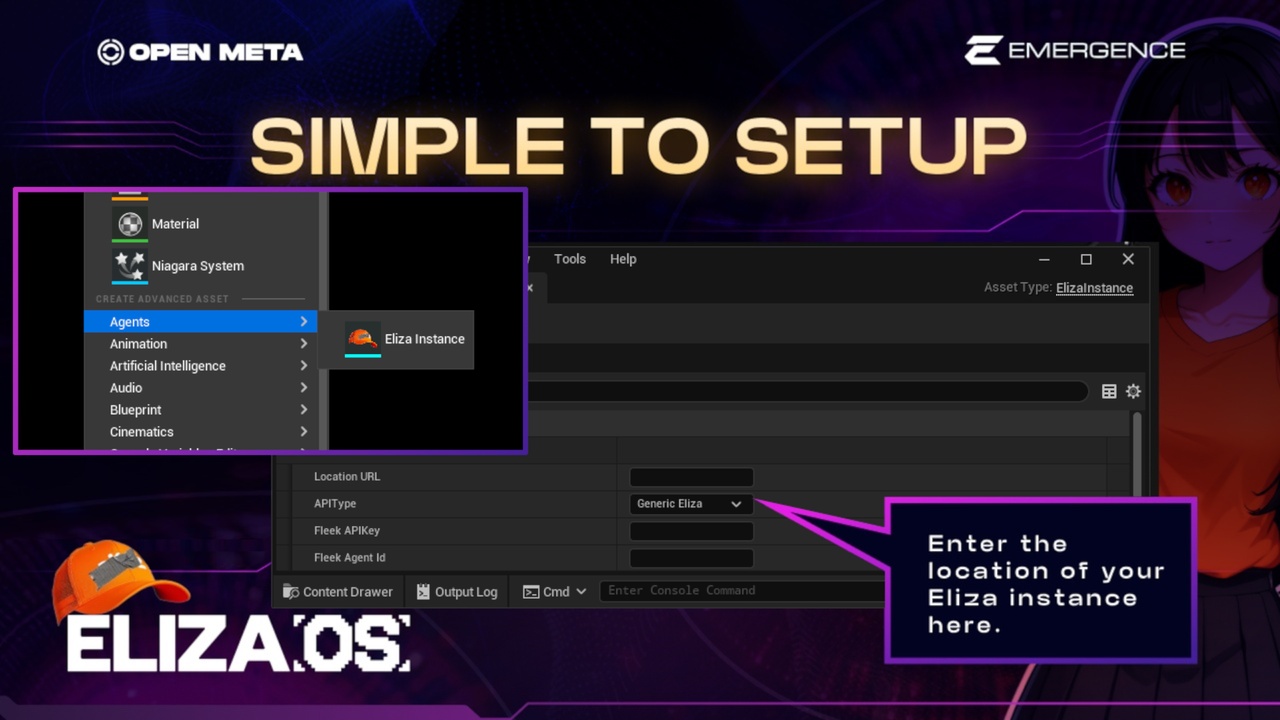Open the Blueprint submenu

pyautogui.click(x=200, y=410)
